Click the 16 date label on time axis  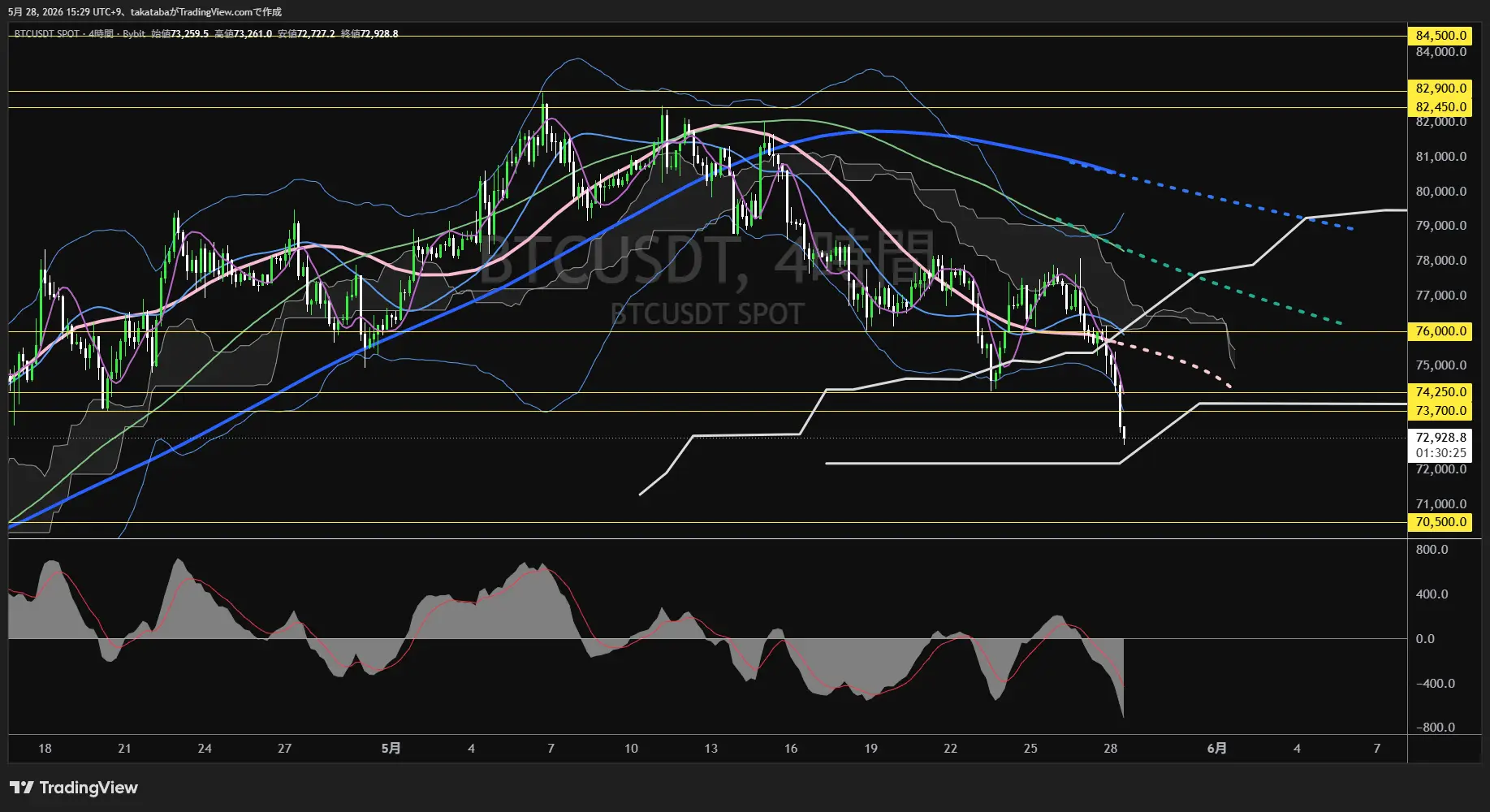pos(791,749)
